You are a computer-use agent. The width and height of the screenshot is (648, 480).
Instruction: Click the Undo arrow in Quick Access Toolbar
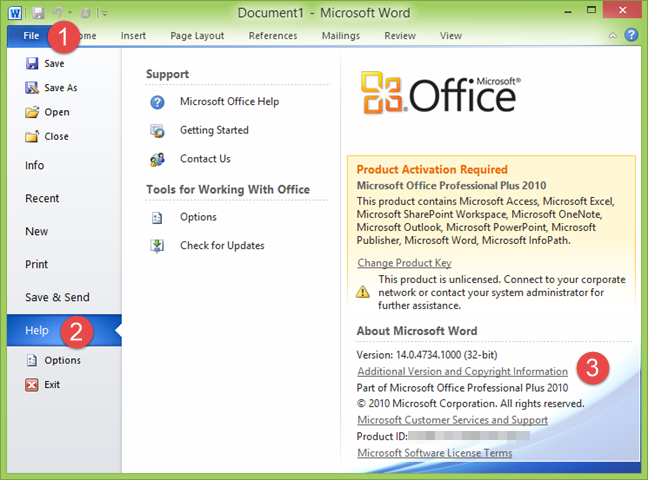click(57, 13)
